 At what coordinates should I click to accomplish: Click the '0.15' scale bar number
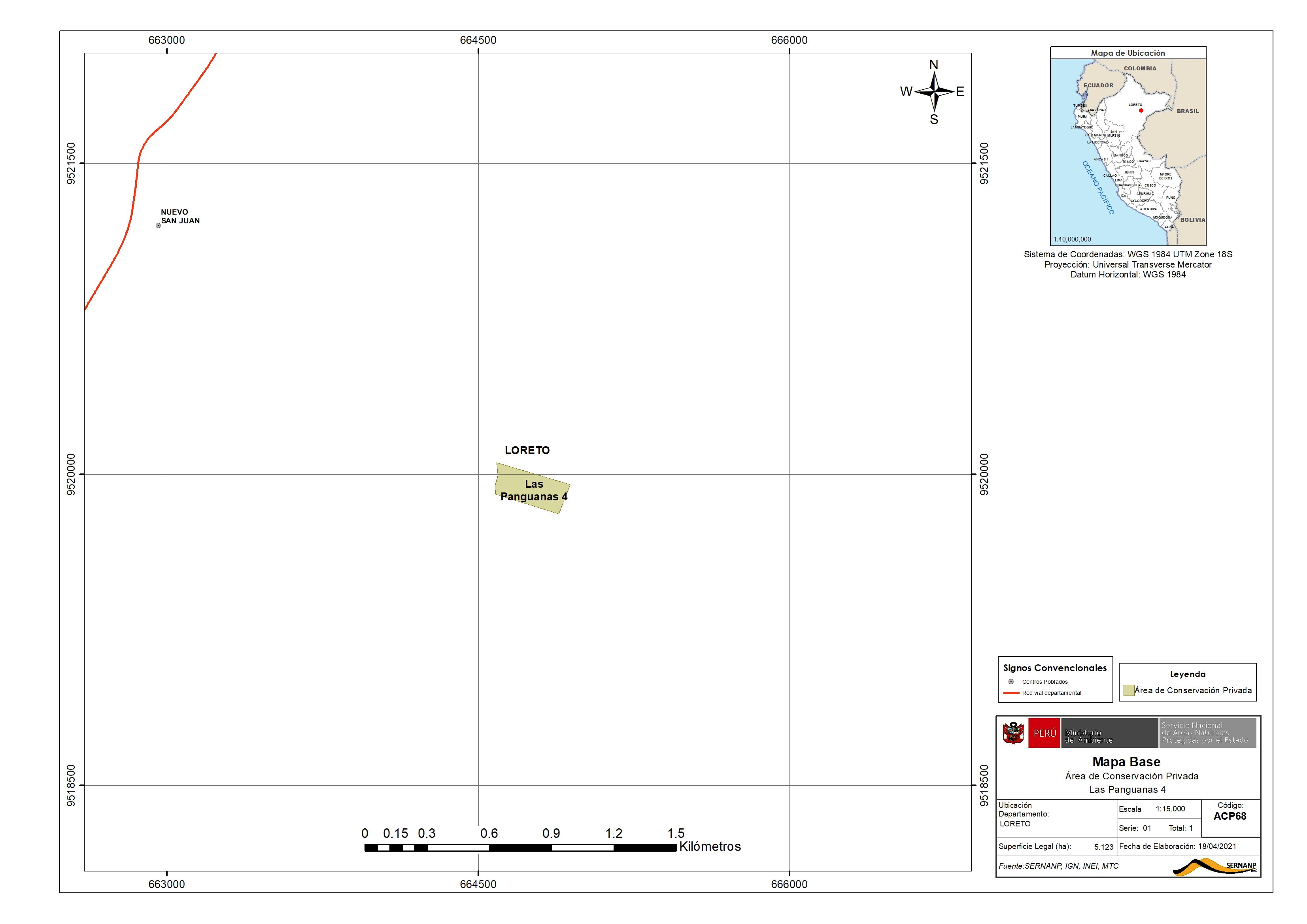(x=396, y=833)
